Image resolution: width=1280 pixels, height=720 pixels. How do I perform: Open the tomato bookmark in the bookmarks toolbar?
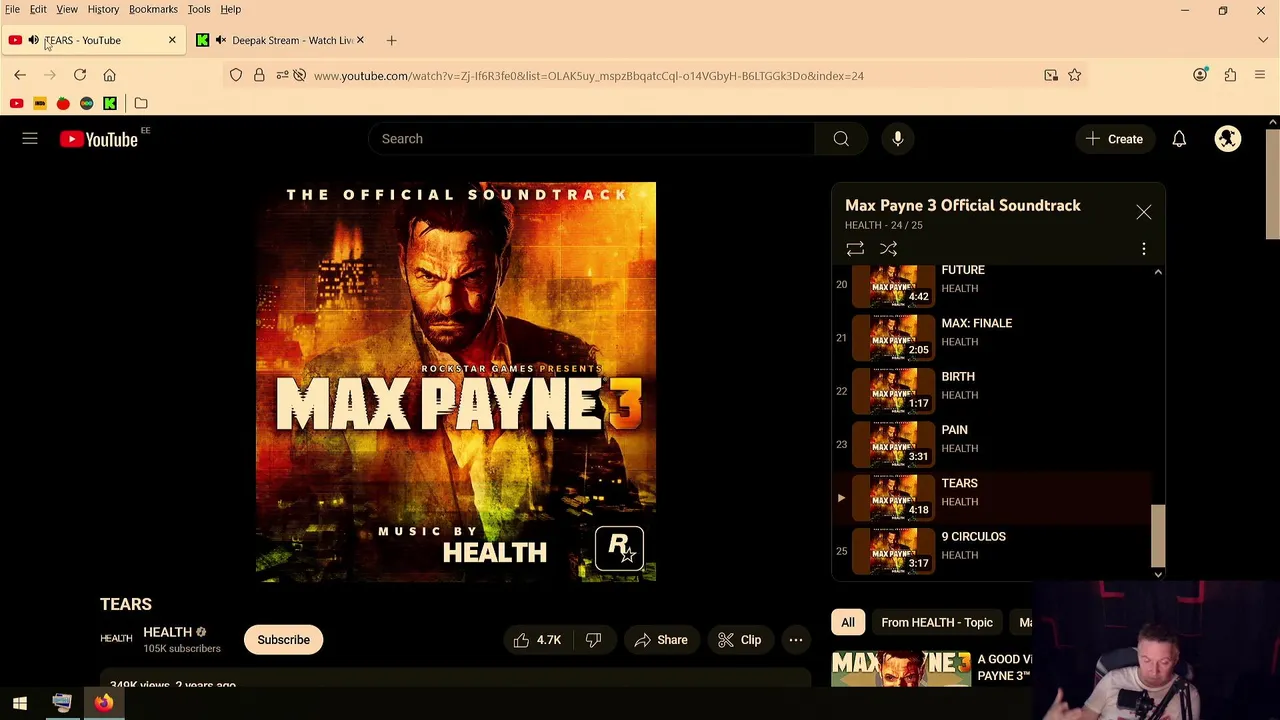[63, 103]
